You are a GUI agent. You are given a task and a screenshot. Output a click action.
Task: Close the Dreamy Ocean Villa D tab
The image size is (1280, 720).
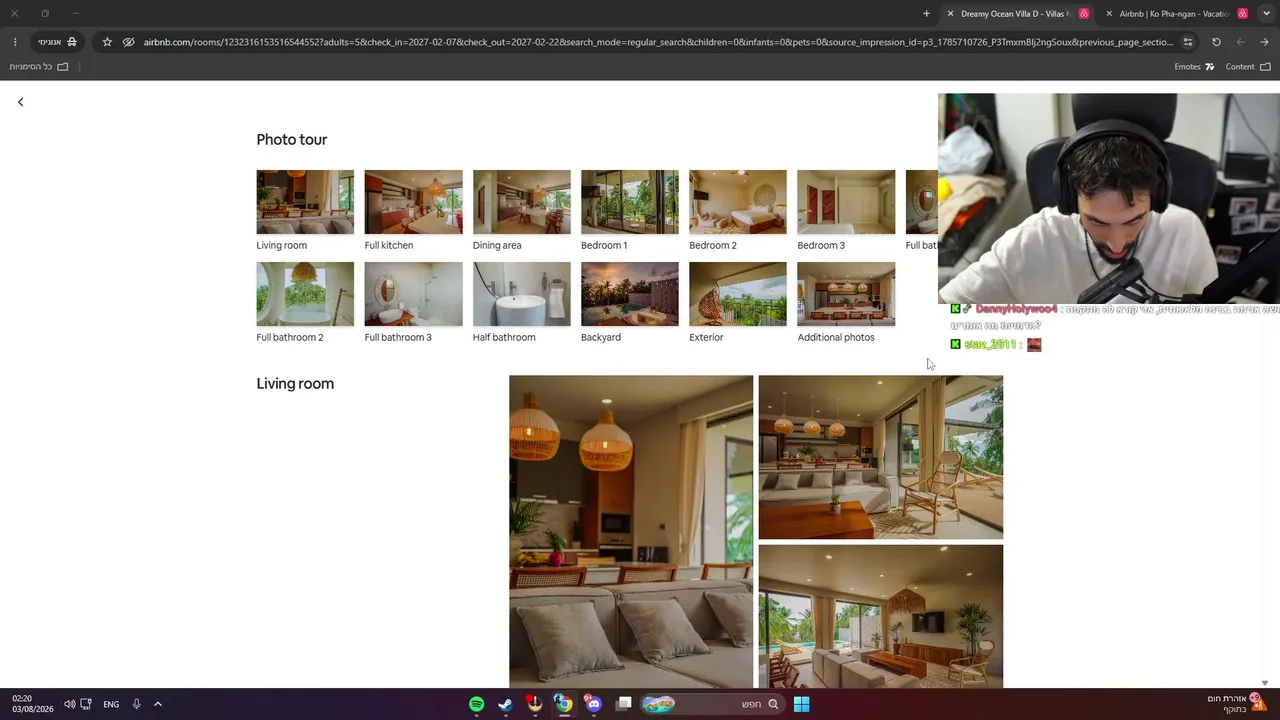pos(950,14)
